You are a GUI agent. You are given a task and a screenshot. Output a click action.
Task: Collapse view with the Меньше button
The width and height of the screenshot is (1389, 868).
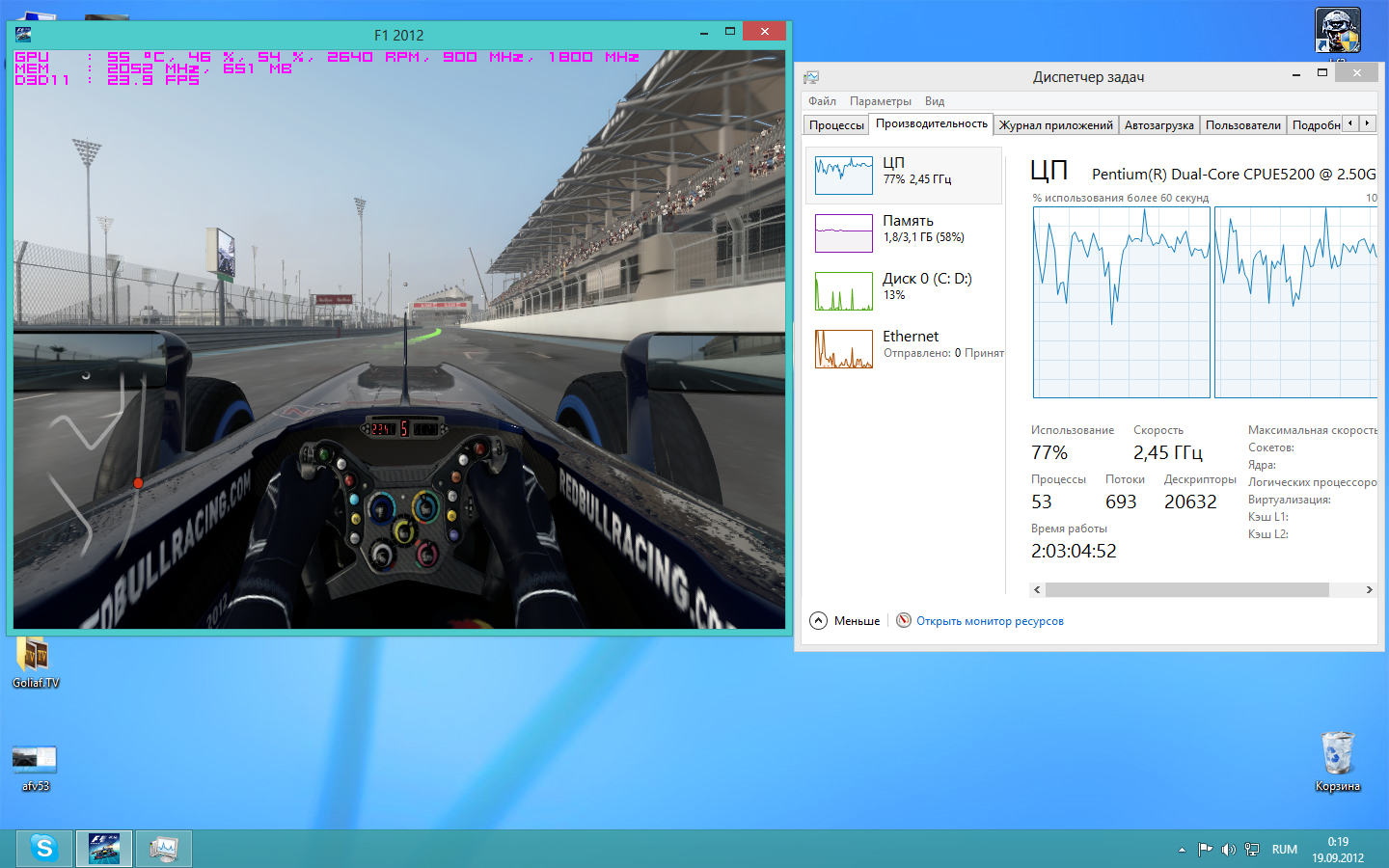845,621
